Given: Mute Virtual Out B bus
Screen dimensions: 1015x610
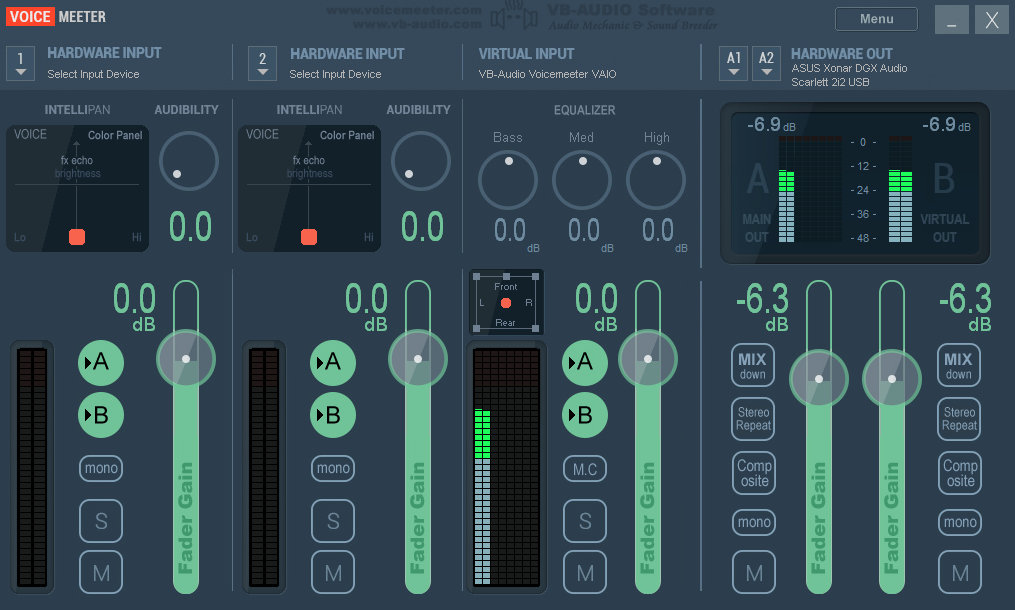Looking at the screenshot, I should point(960,572).
